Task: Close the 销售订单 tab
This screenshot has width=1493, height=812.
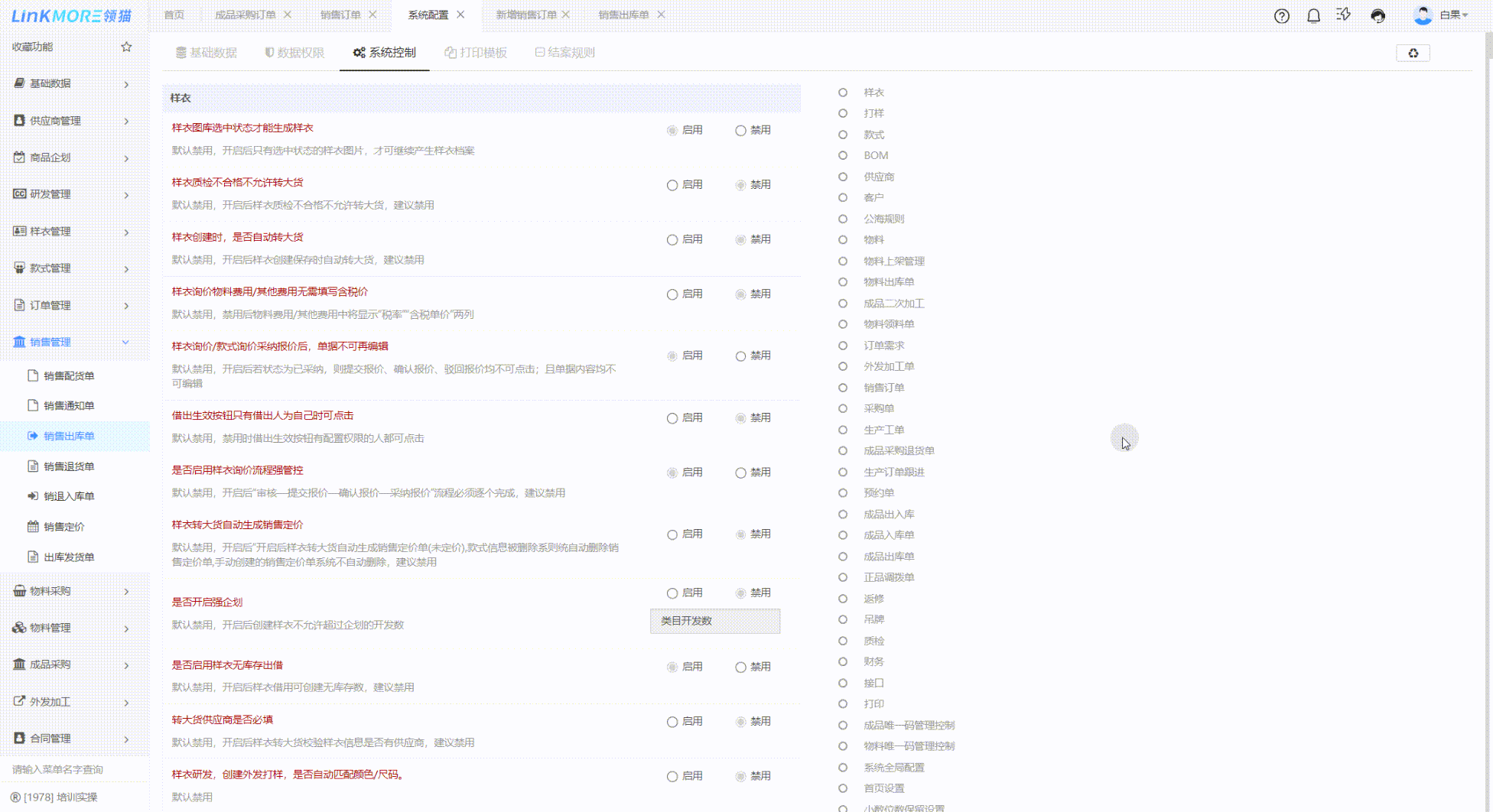Action: point(372,15)
